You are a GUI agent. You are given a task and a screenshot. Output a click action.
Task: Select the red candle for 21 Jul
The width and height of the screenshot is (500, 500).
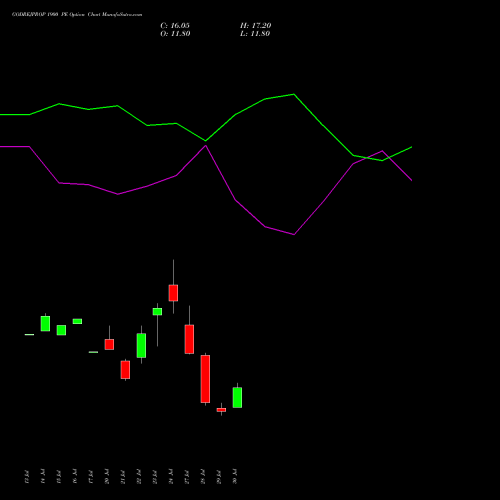coord(125,370)
